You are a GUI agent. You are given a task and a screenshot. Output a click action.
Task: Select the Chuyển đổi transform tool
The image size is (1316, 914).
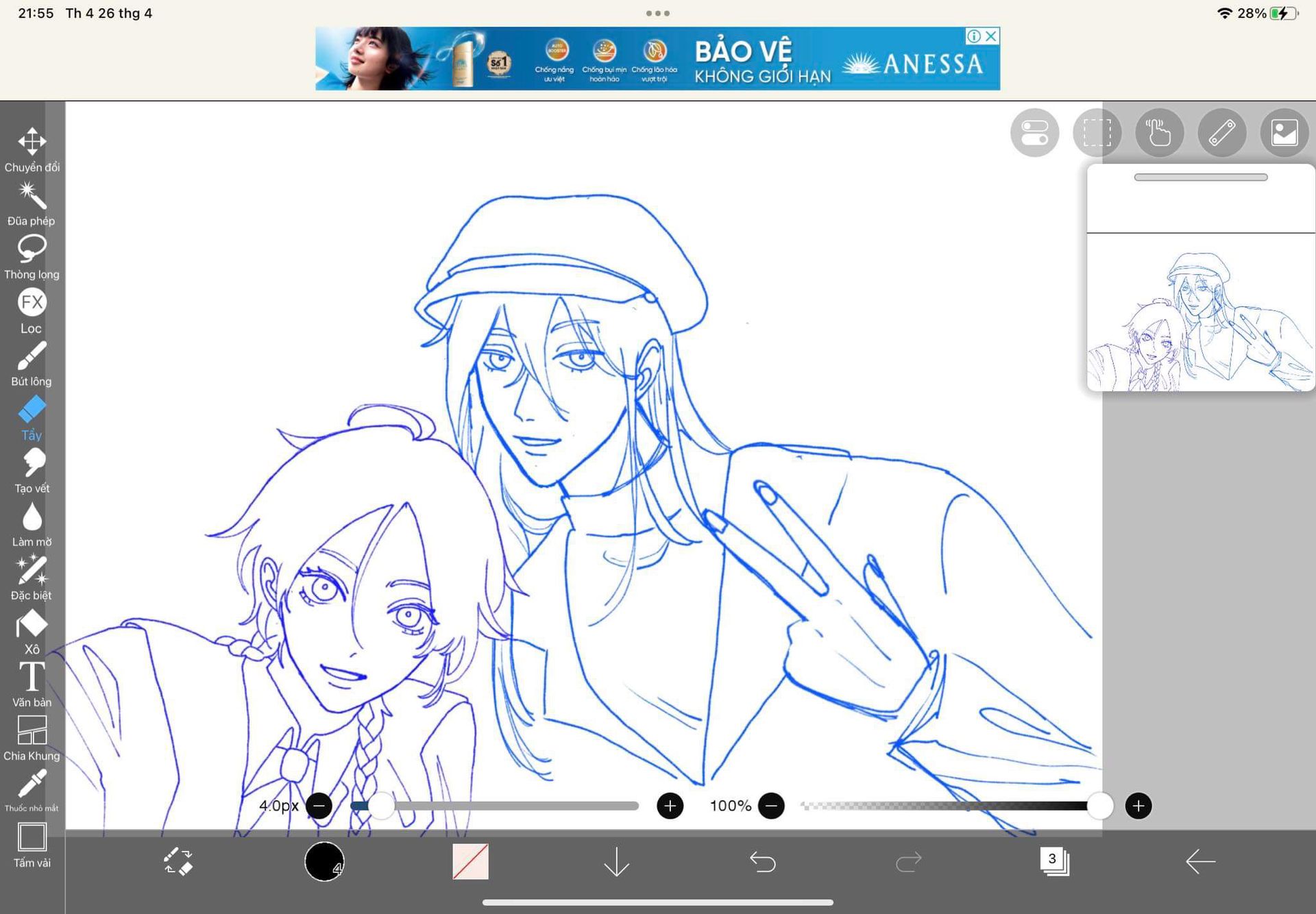[32, 143]
